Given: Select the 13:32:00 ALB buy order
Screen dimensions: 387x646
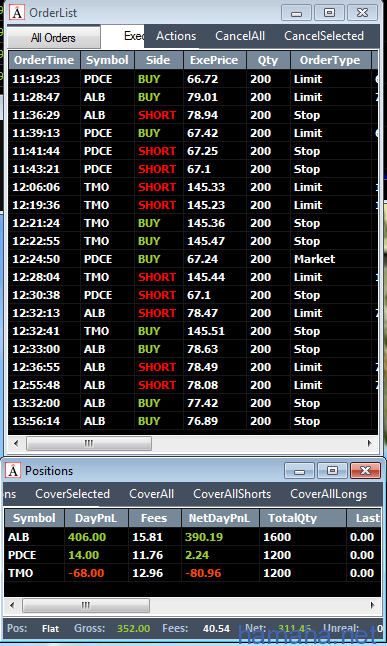Looking at the screenshot, I should click(x=193, y=403).
